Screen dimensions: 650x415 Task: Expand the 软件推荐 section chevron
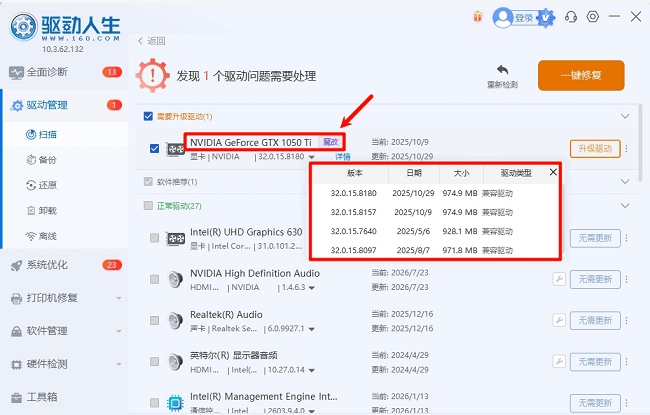coord(625,182)
